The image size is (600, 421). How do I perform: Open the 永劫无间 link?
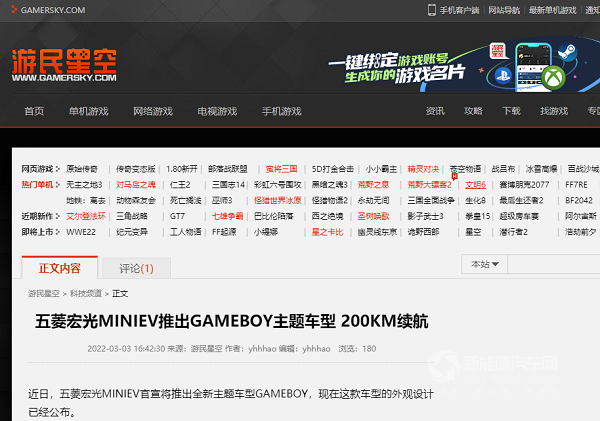[373, 200]
